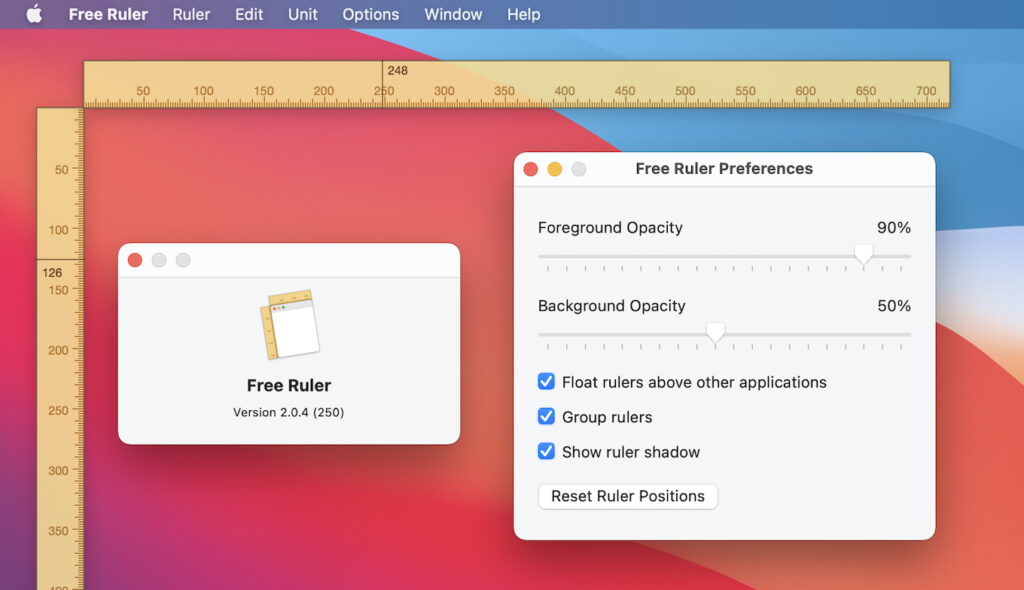Click the 500 mark on horizontal ruler
Image resolution: width=1024 pixels, height=590 pixels.
click(685, 91)
